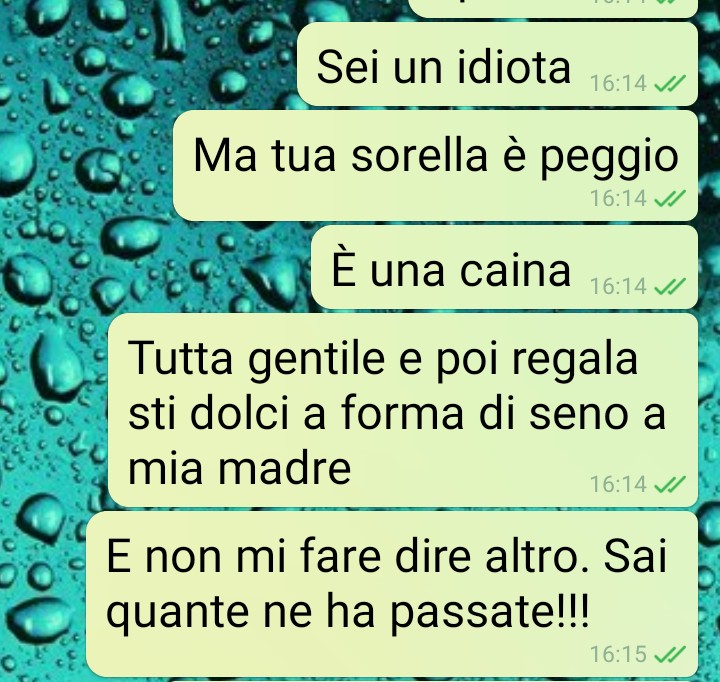Tap the 16:14 timestamp beside 'È una caina'

click(619, 286)
